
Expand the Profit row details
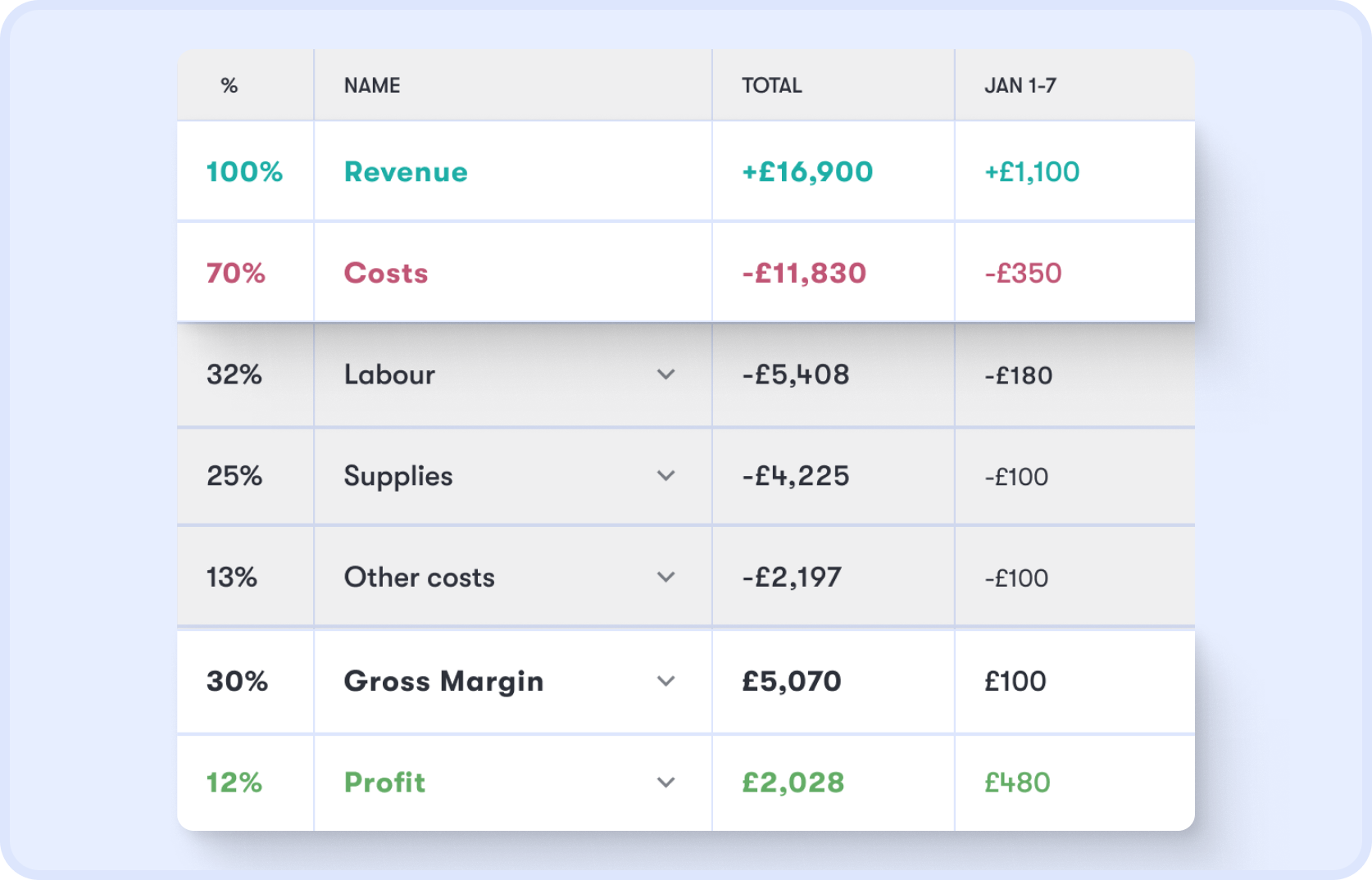click(x=665, y=782)
